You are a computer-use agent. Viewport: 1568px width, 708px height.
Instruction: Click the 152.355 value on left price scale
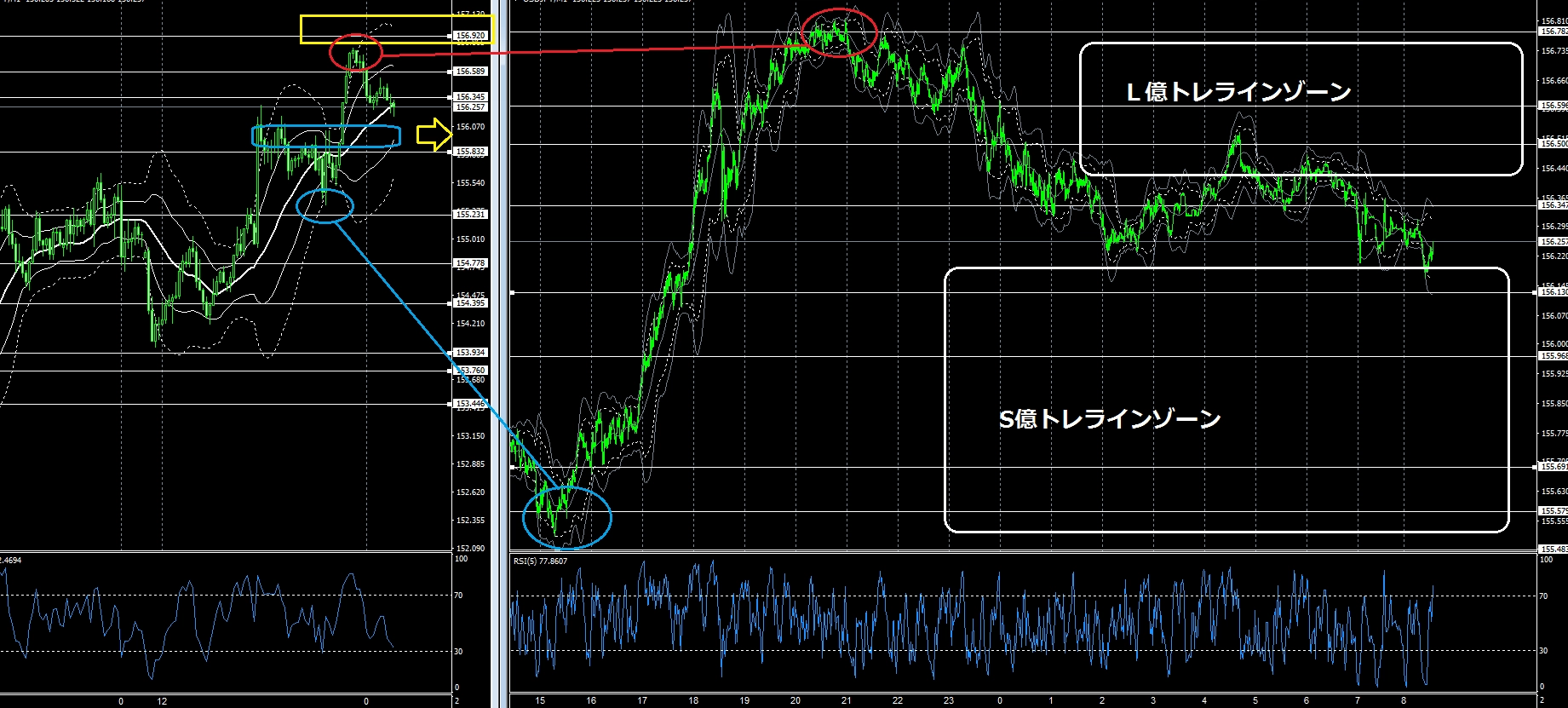471,521
